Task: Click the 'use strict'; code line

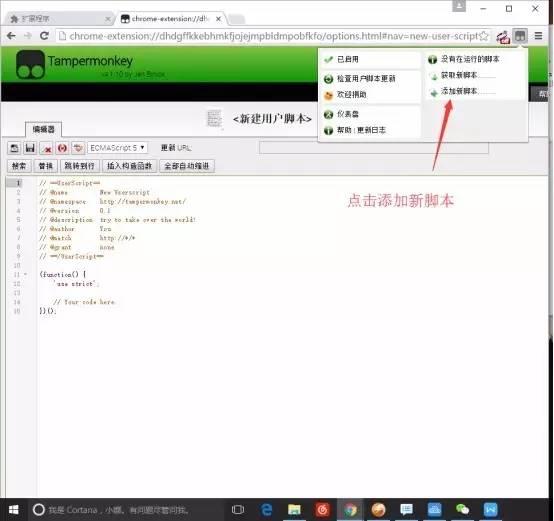Action: pyautogui.click(x=76, y=284)
